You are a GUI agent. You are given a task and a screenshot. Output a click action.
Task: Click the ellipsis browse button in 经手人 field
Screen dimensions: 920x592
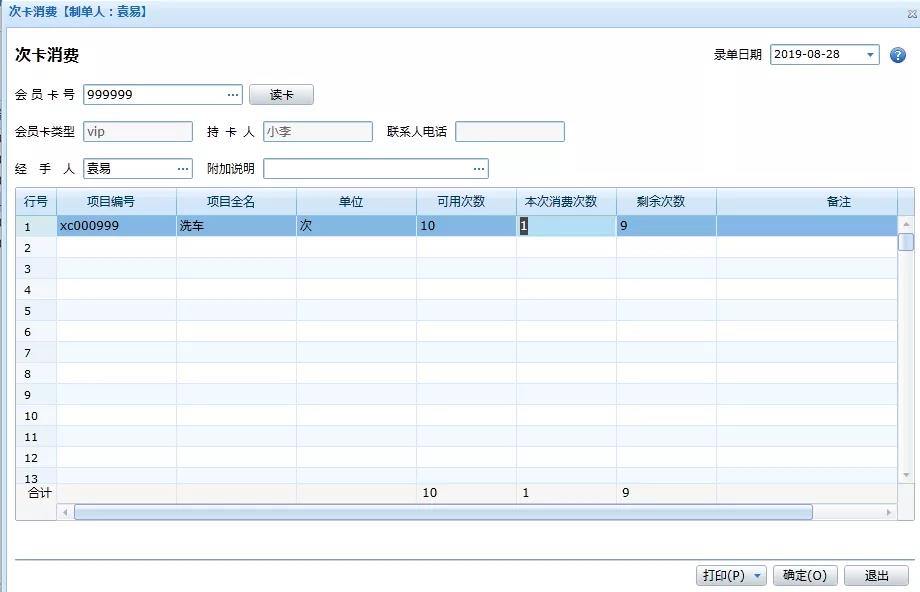click(183, 169)
